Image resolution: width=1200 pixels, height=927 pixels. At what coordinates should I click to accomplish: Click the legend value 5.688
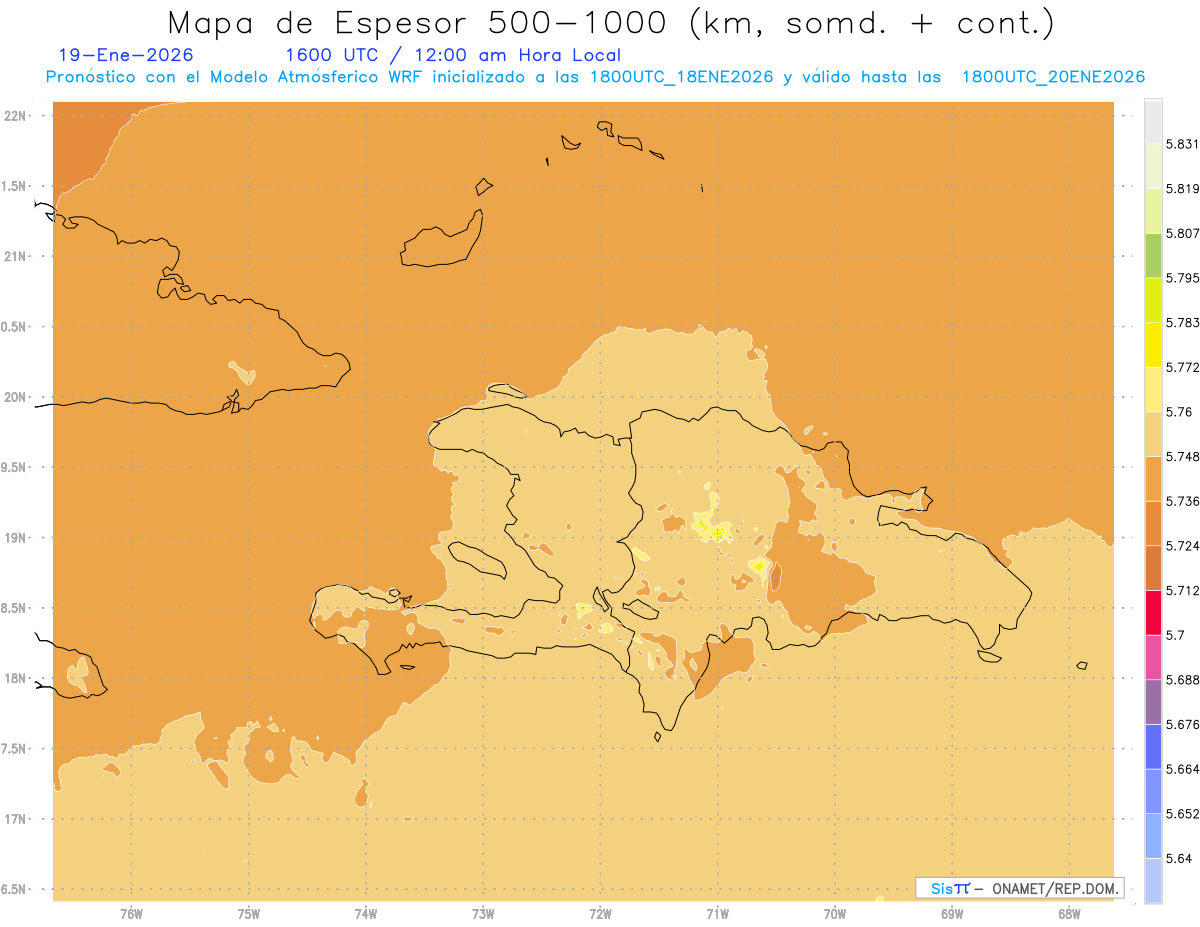point(1183,680)
